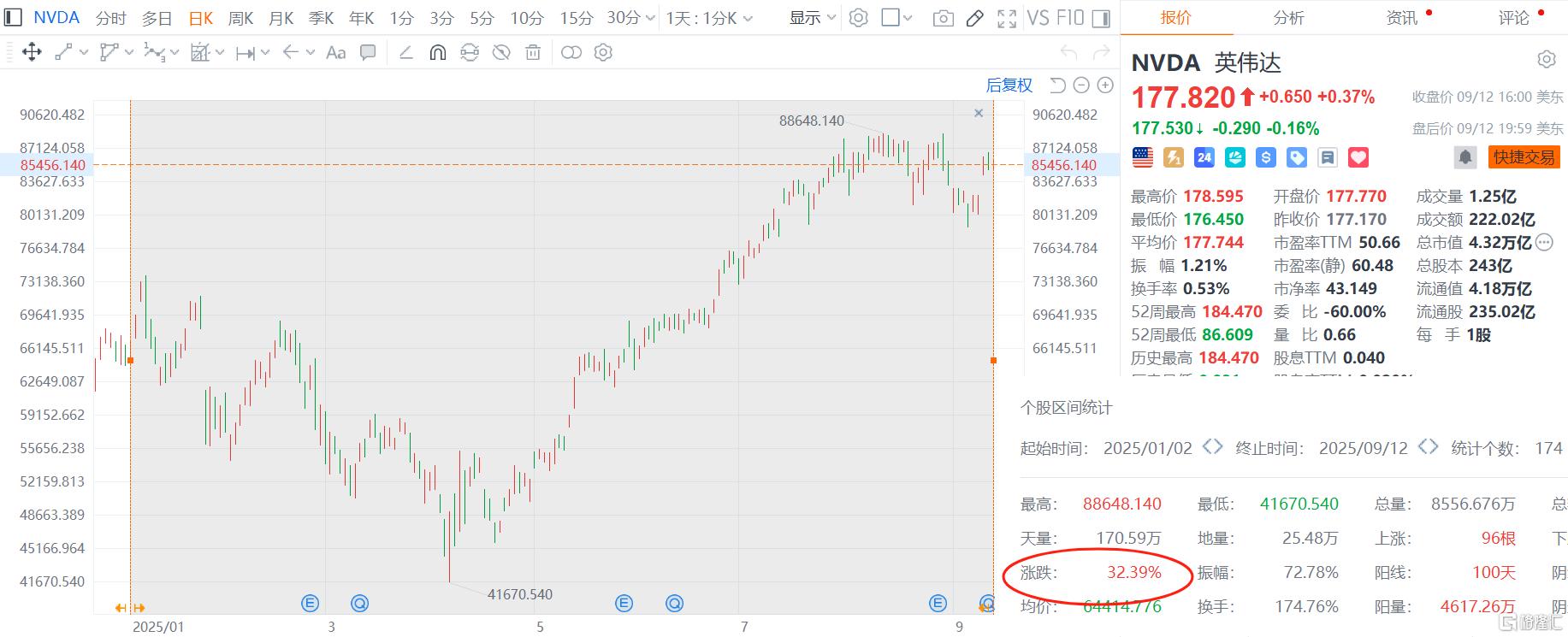Open quote panel settings gear
Image resolution: width=1568 pixels, height=637 pixels.
1547,59
